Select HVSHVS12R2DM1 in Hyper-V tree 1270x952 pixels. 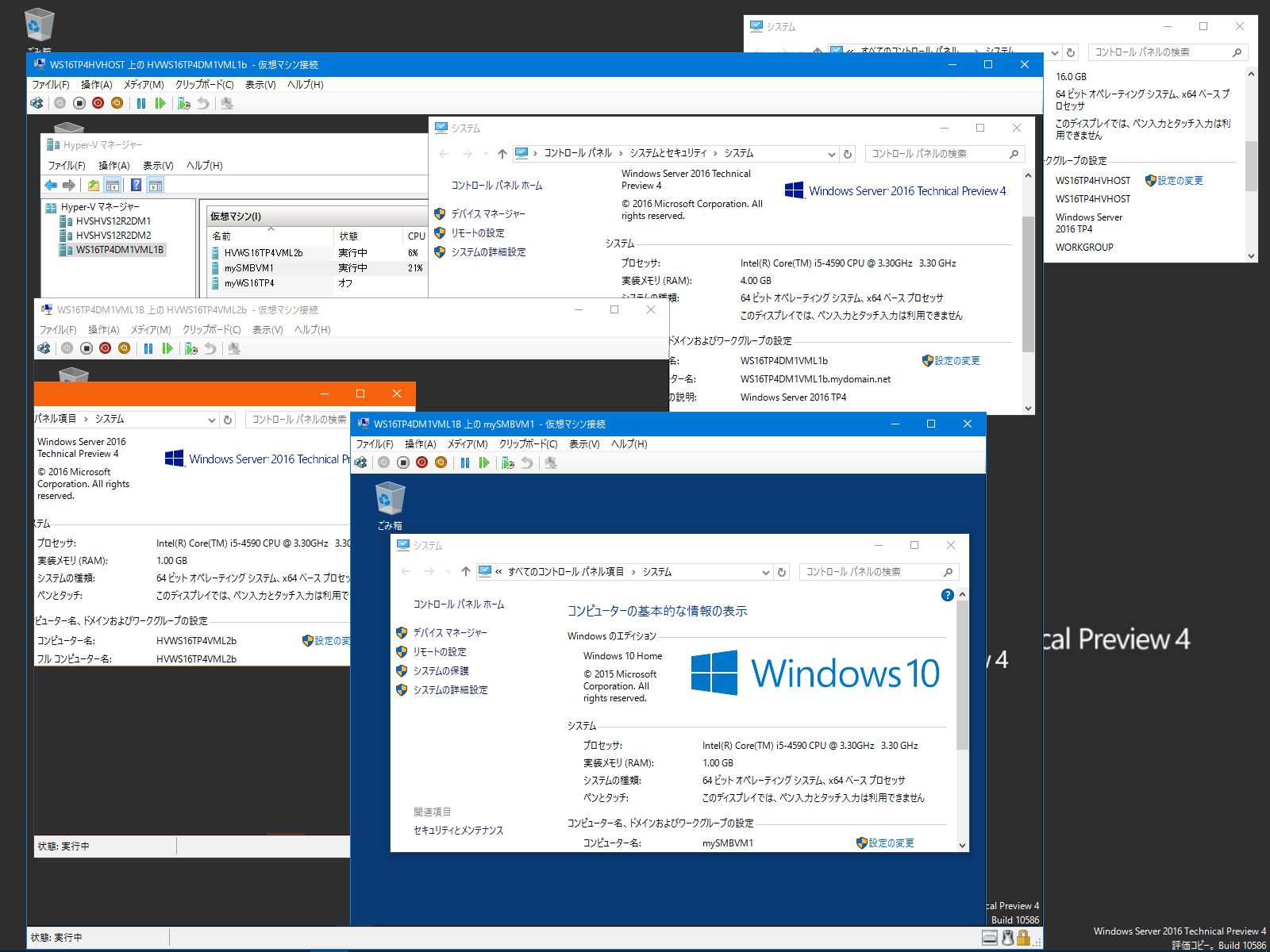pyautogui.click(x=114, y=221)
